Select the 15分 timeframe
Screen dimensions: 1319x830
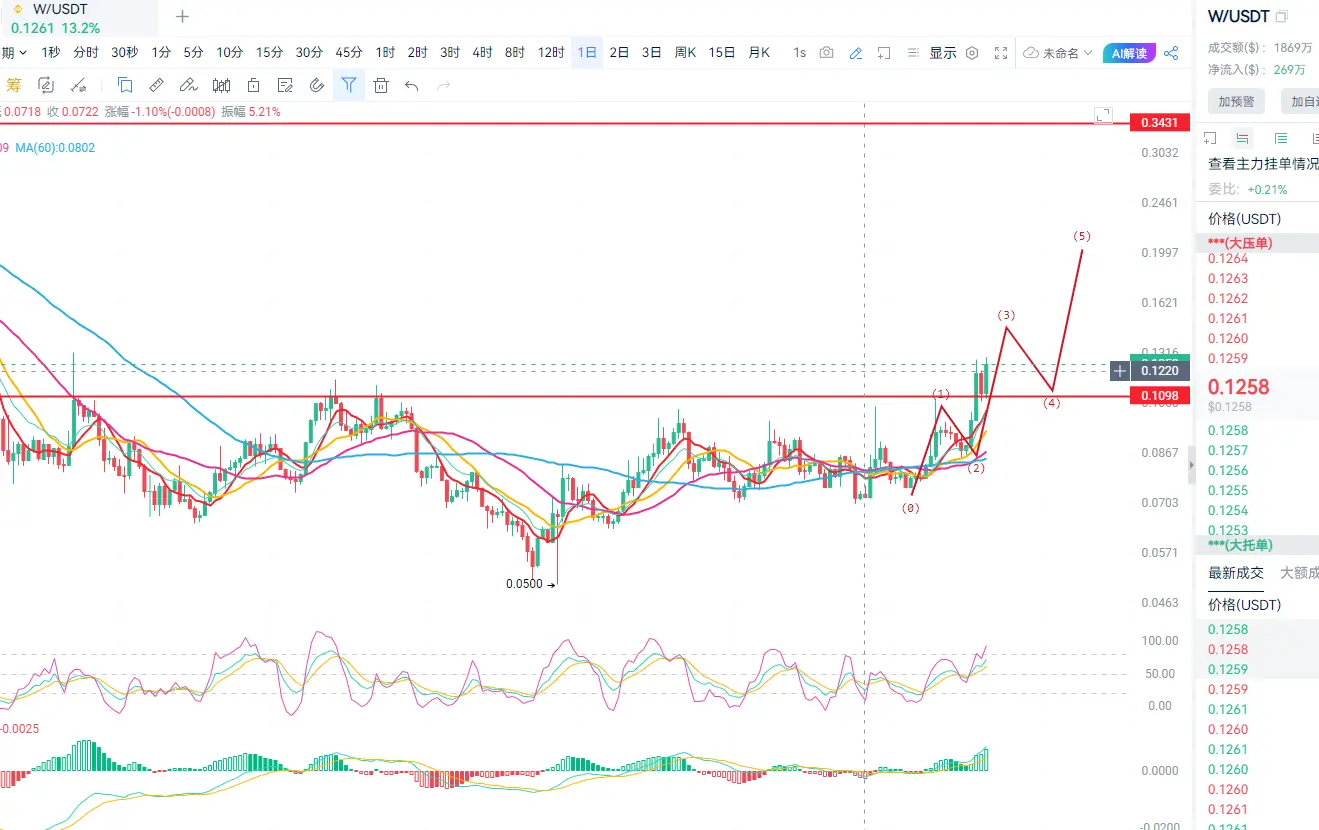[x=269, y=53]
